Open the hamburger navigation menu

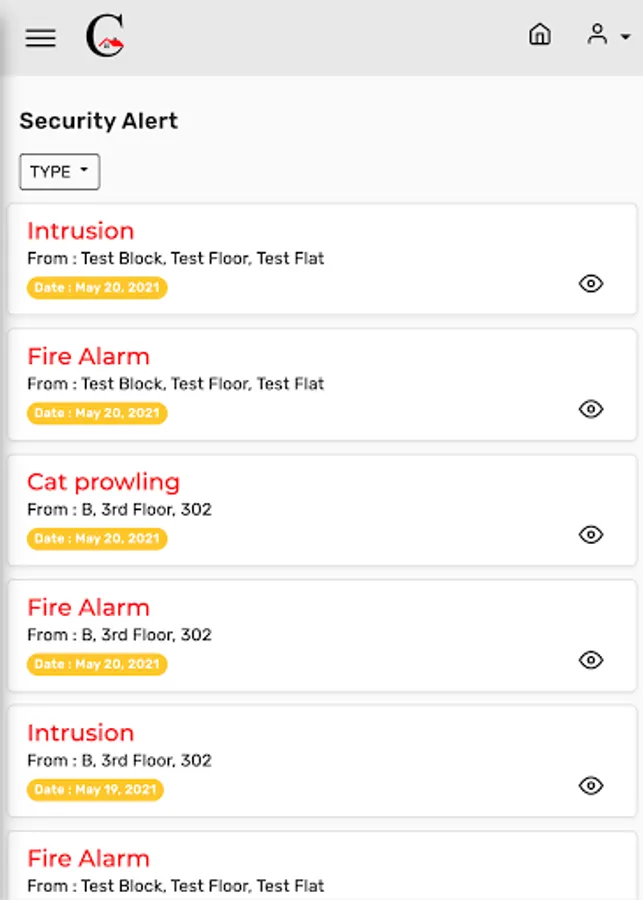point(41,38)
